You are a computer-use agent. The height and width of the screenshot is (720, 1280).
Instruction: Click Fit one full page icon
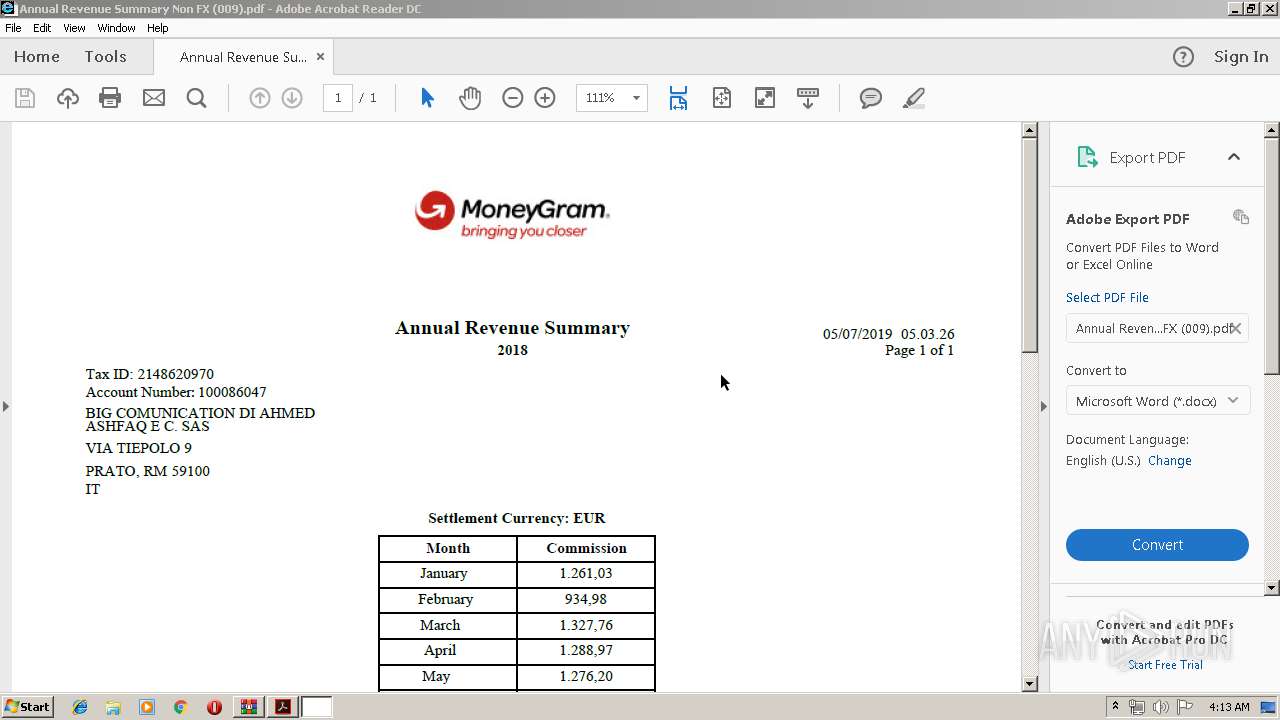coord(721,98)
